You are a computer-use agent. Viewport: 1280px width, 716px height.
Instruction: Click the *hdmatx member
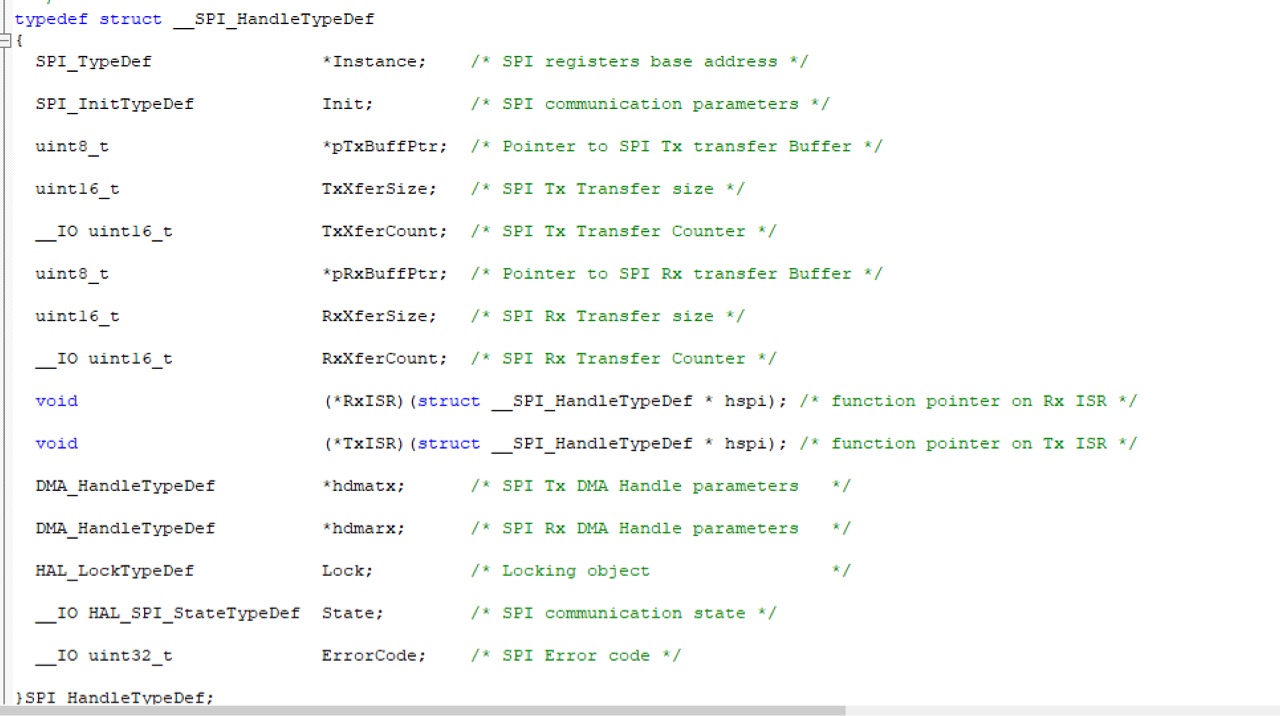(363, 486)
